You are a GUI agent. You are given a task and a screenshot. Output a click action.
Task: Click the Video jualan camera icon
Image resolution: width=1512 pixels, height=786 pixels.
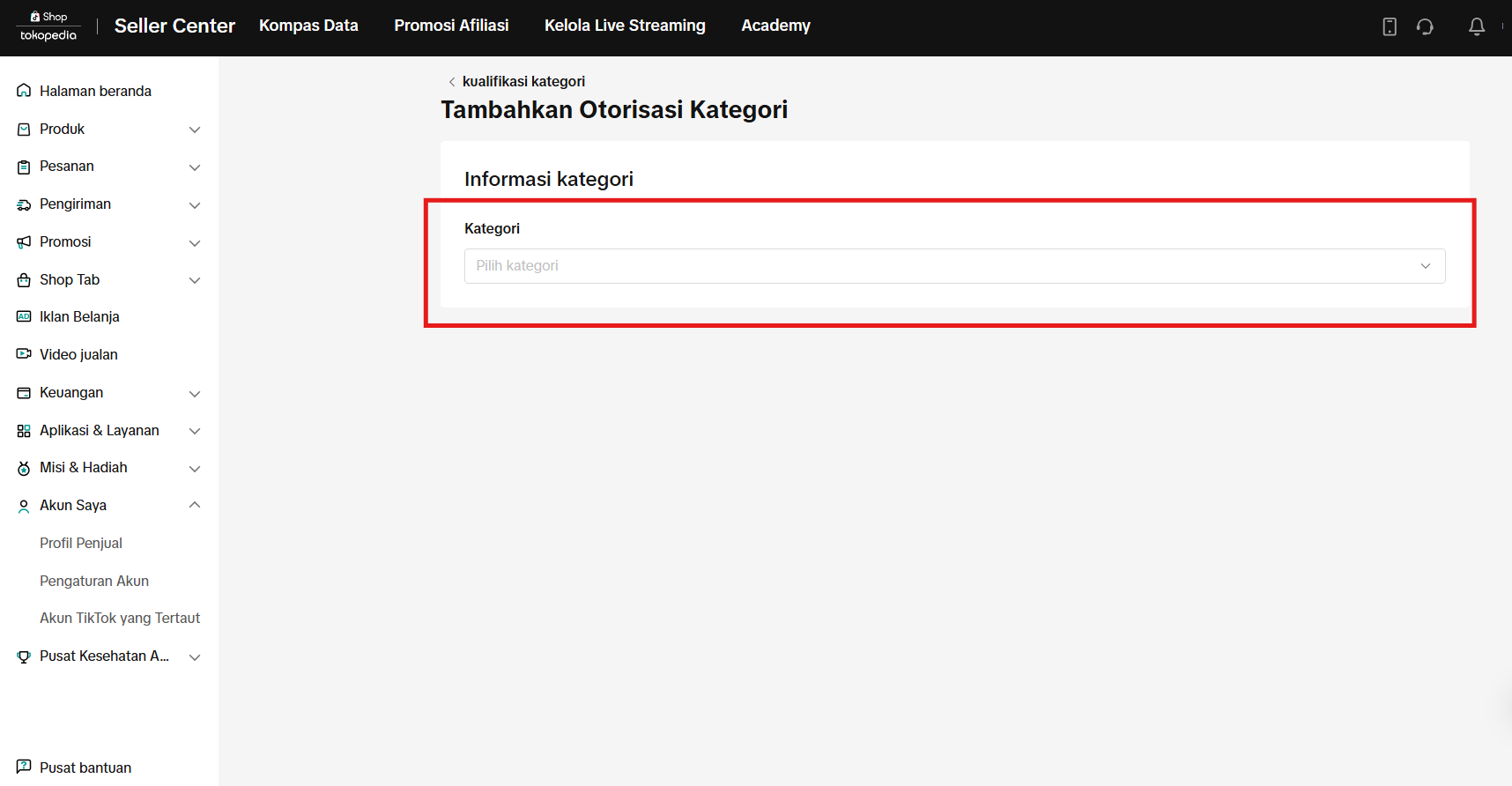[x=24, y=355]
